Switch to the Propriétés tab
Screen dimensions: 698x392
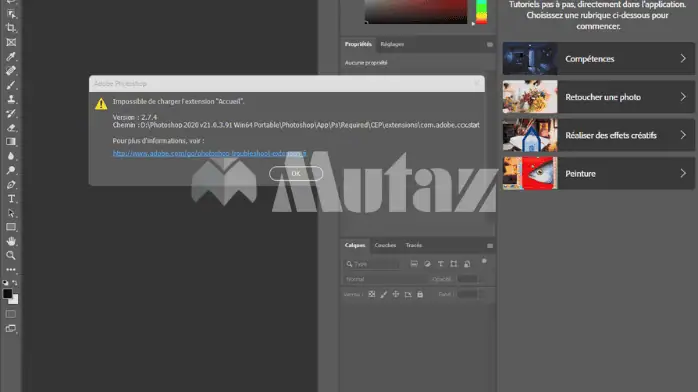click(358, 44)
